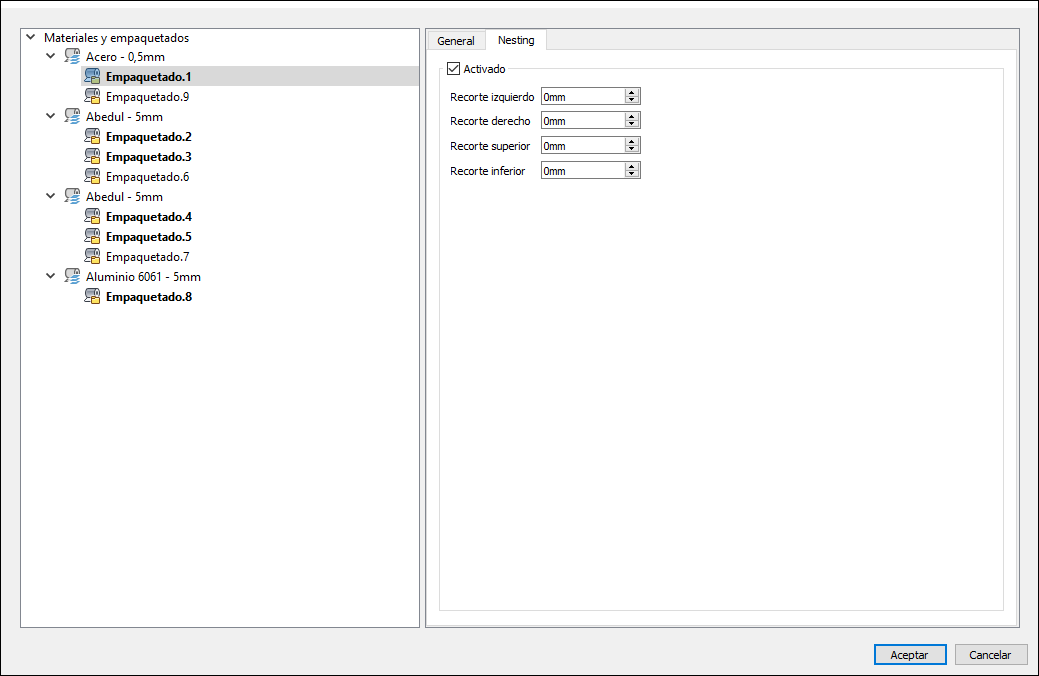Focus the Recorte derecho value field
Screen dimensions: 1039x676
(x=583, y=121)
